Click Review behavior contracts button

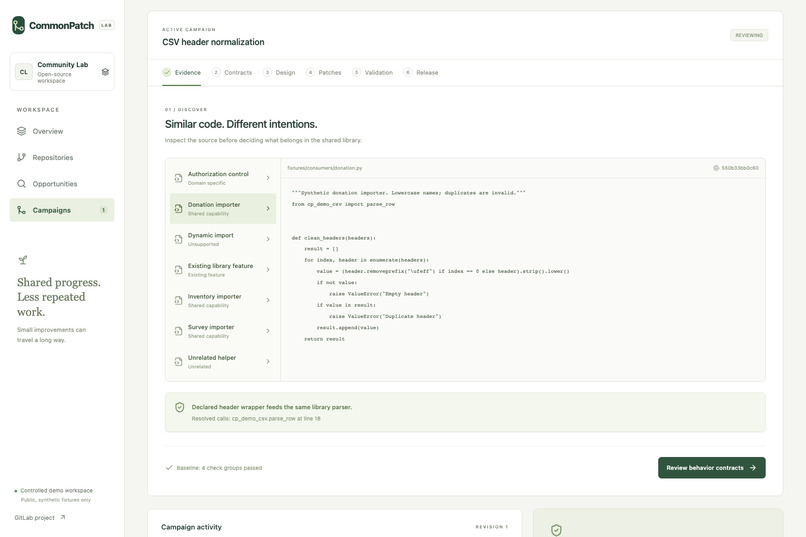tap(711, 468)
